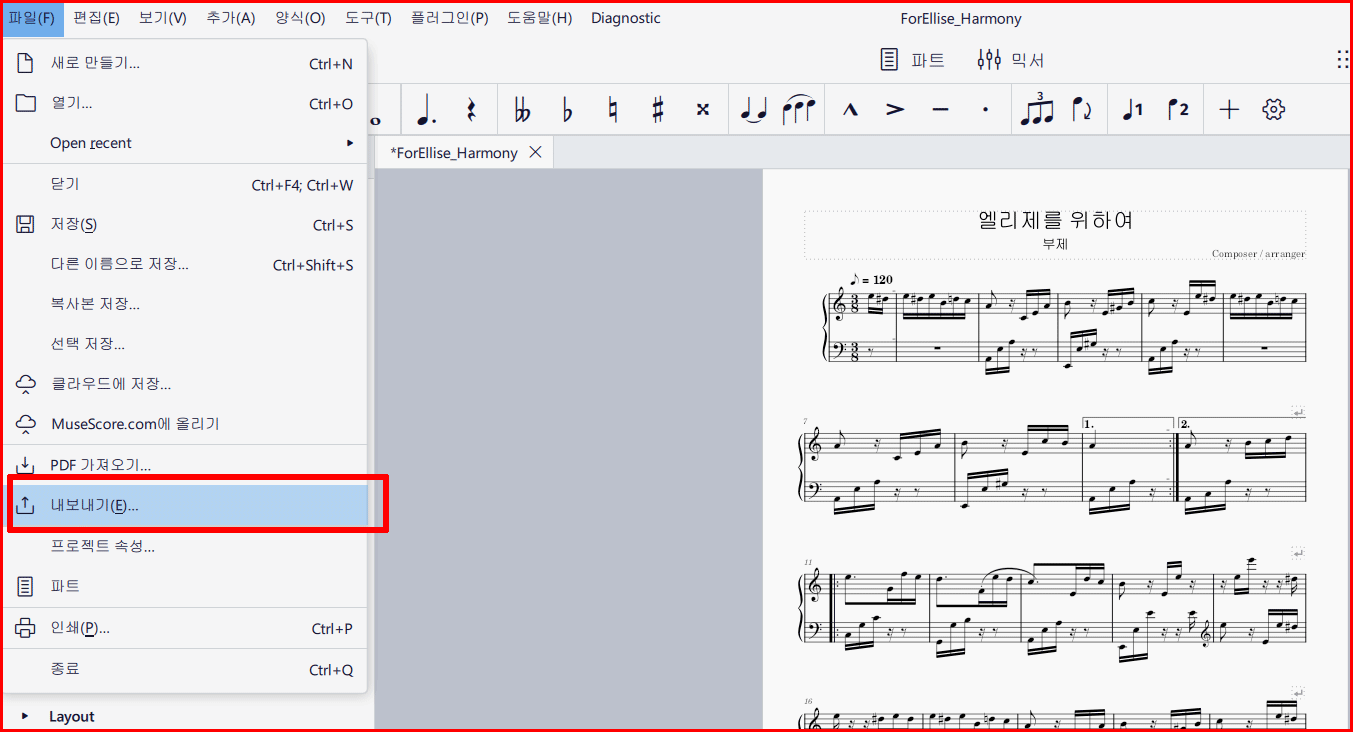This screenshot has width=1353, height=732.
Task: Choose 다른 이름으로 저장... menu item
Action: (x=185, y=265)
